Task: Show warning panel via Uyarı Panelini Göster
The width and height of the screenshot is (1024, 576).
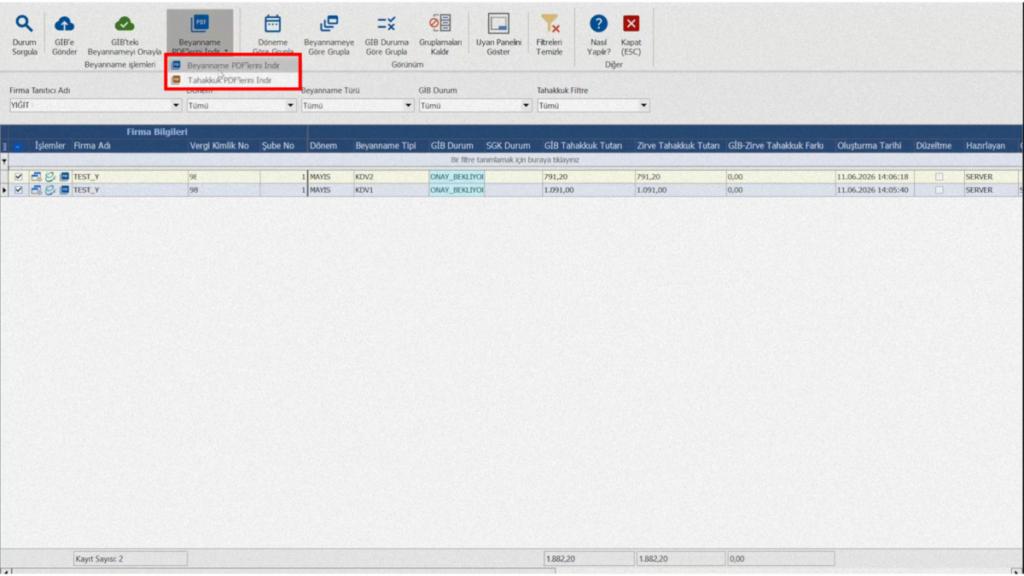Action: tap(498, 24)
